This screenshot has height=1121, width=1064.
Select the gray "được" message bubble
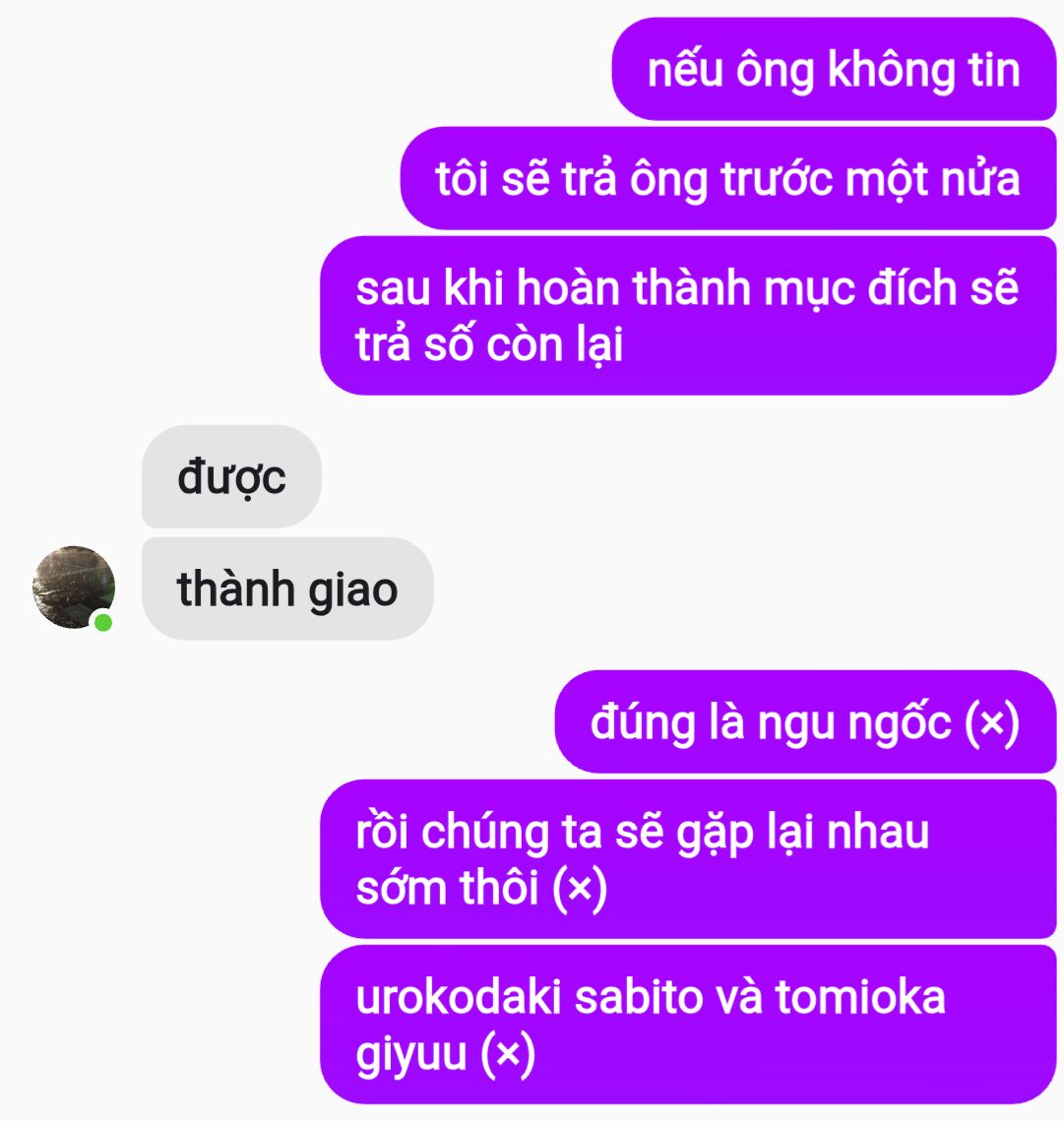pyautogui.click(x=231, y=477)
